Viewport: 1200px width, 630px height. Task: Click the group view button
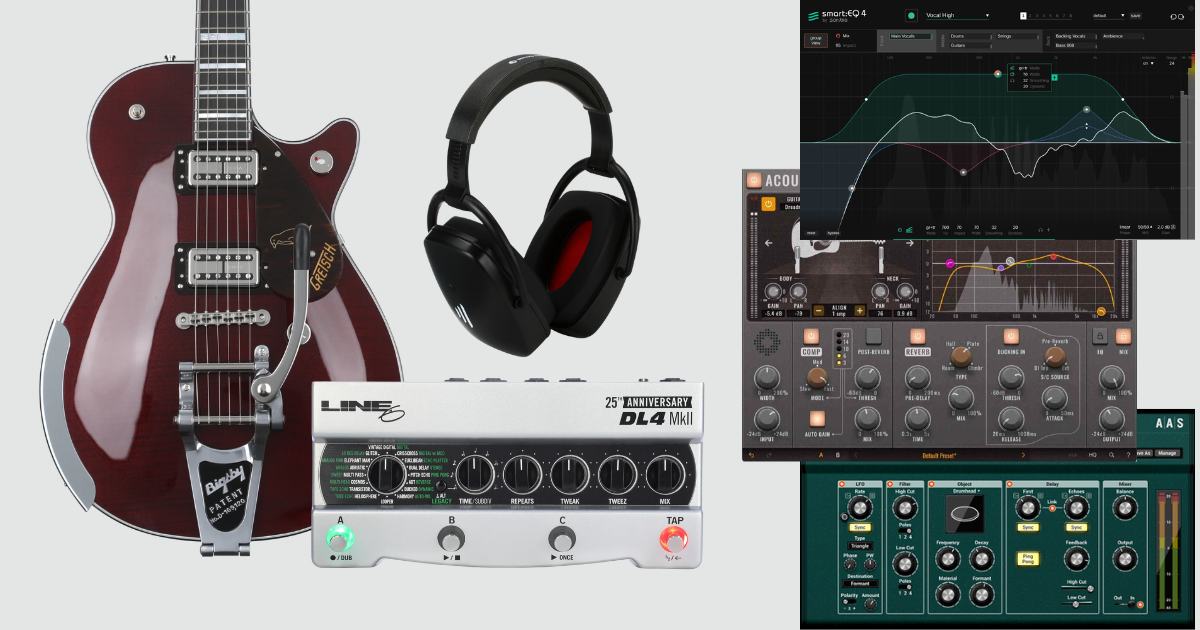click(x=816, y=40)
